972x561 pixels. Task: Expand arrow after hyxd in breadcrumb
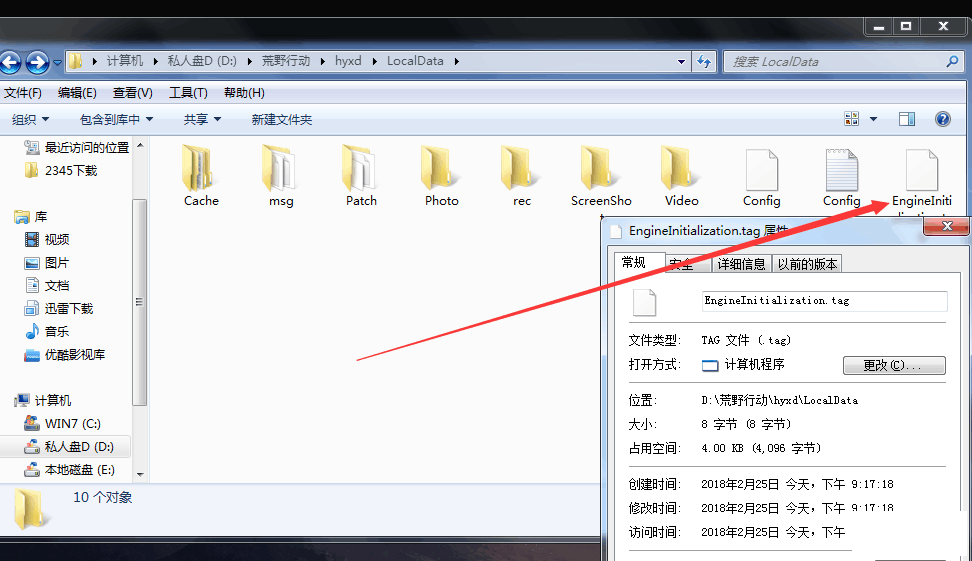point(374,61)
